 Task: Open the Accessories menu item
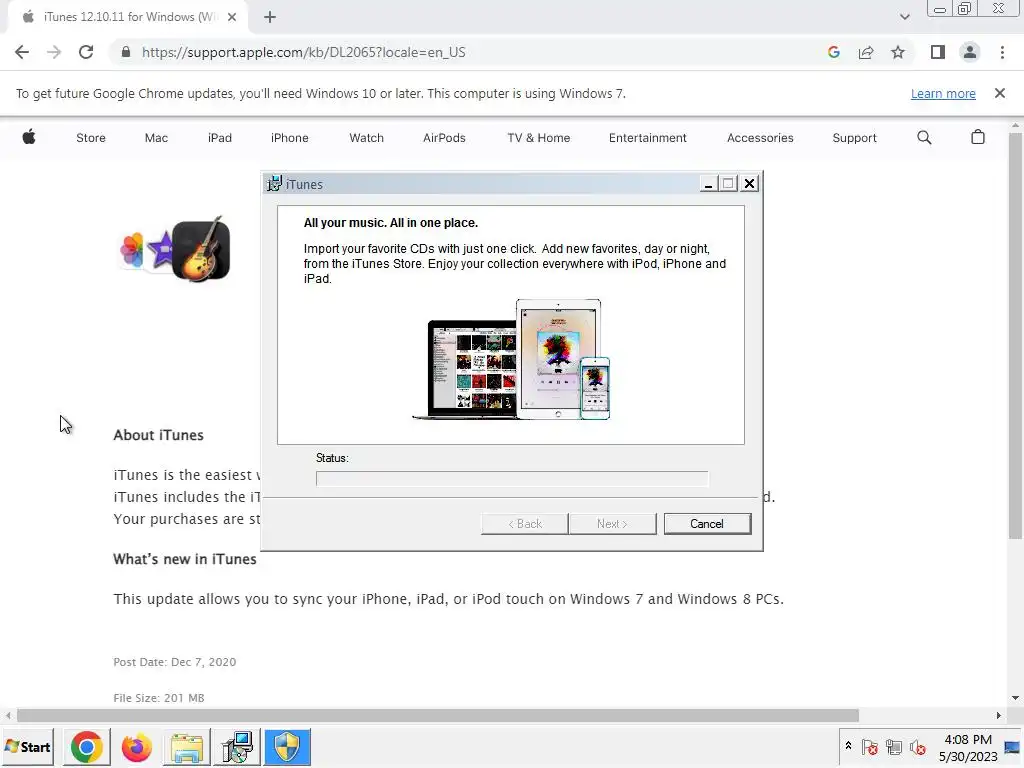[x=760, y=138]
